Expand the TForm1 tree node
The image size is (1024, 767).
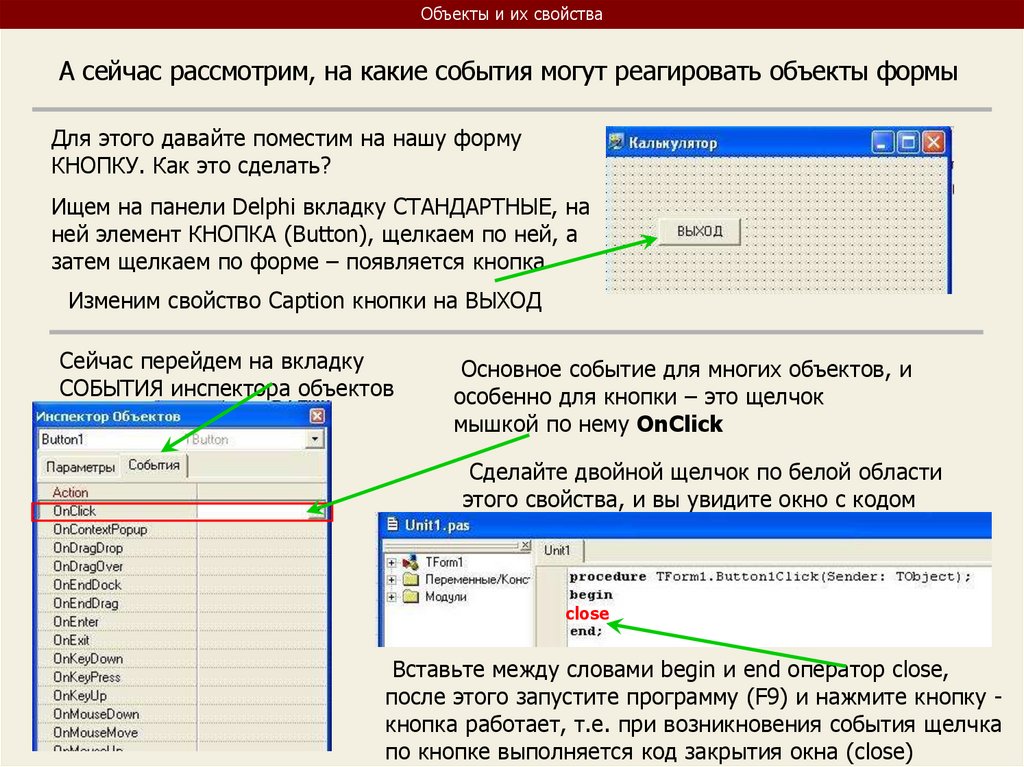[391, 563]
